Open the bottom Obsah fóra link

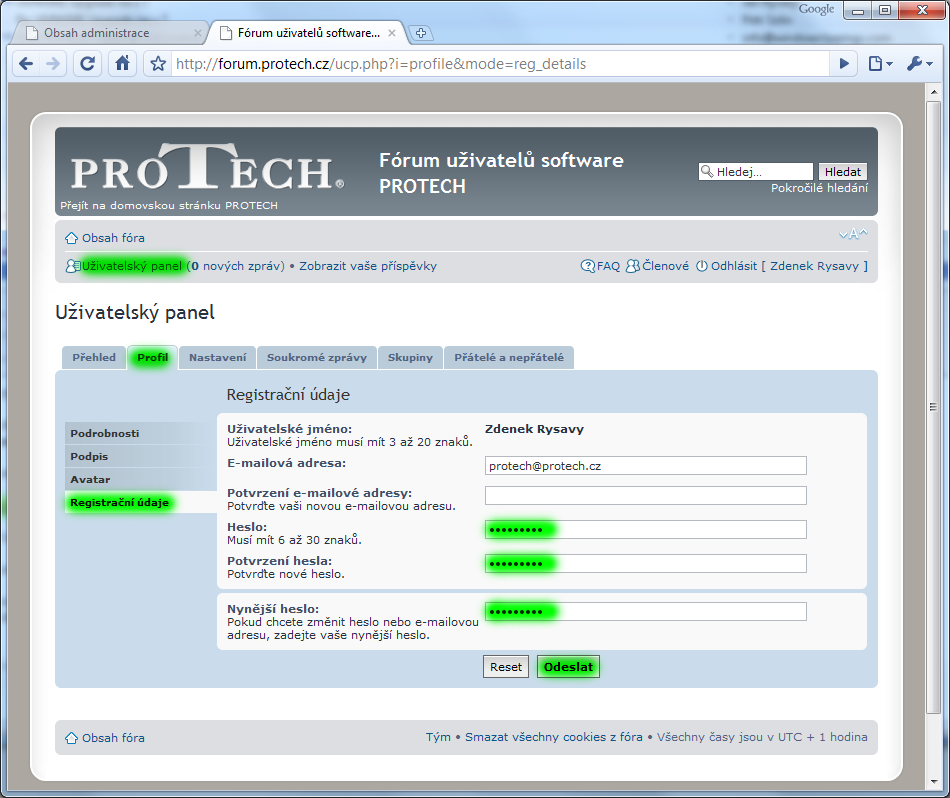click(x=113, y=738)
